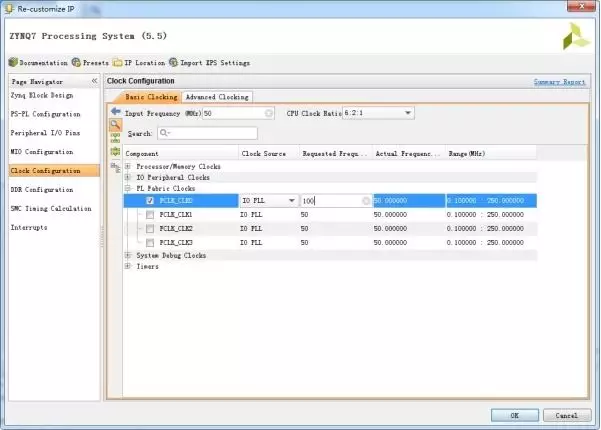Open the SMC Timing Calculation page
601x430 pixels.
click(51, 208)
